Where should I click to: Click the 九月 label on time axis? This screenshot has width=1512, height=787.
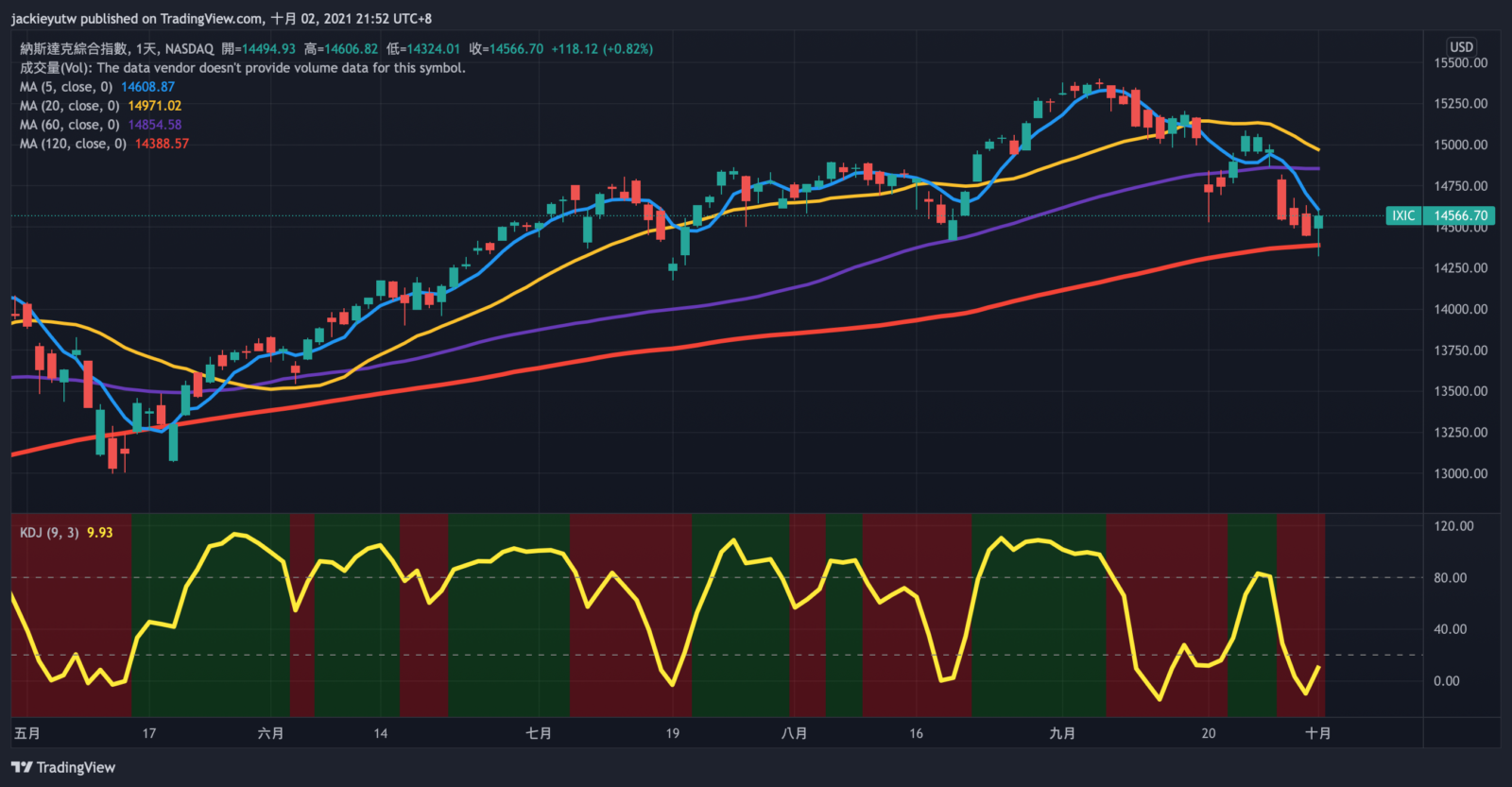[x=1062, y=733]
